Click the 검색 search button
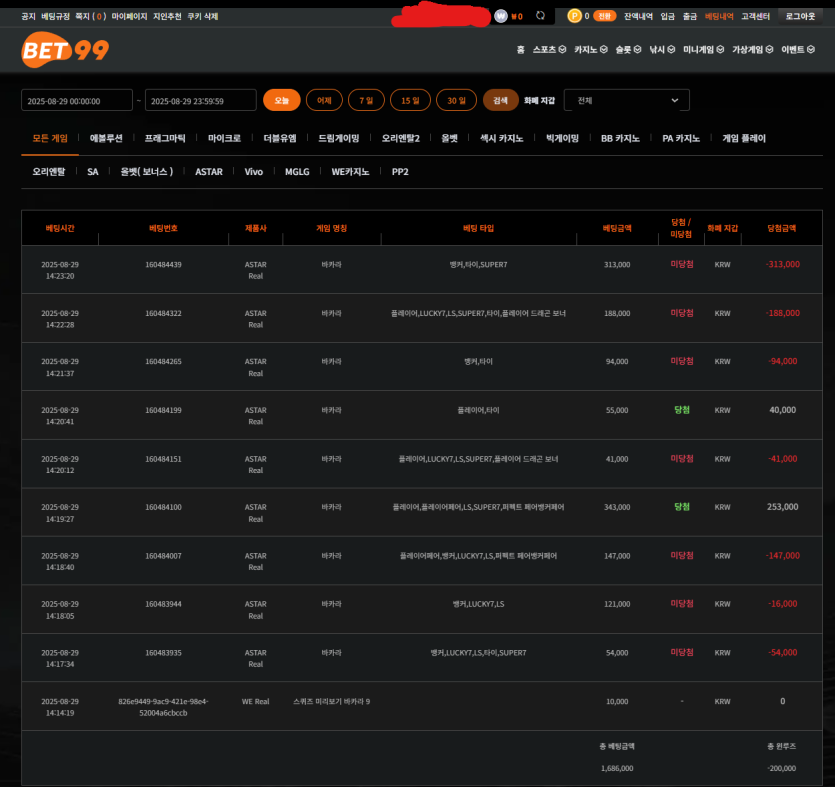Viewport: 835px width, 787px height. (501, 100)
